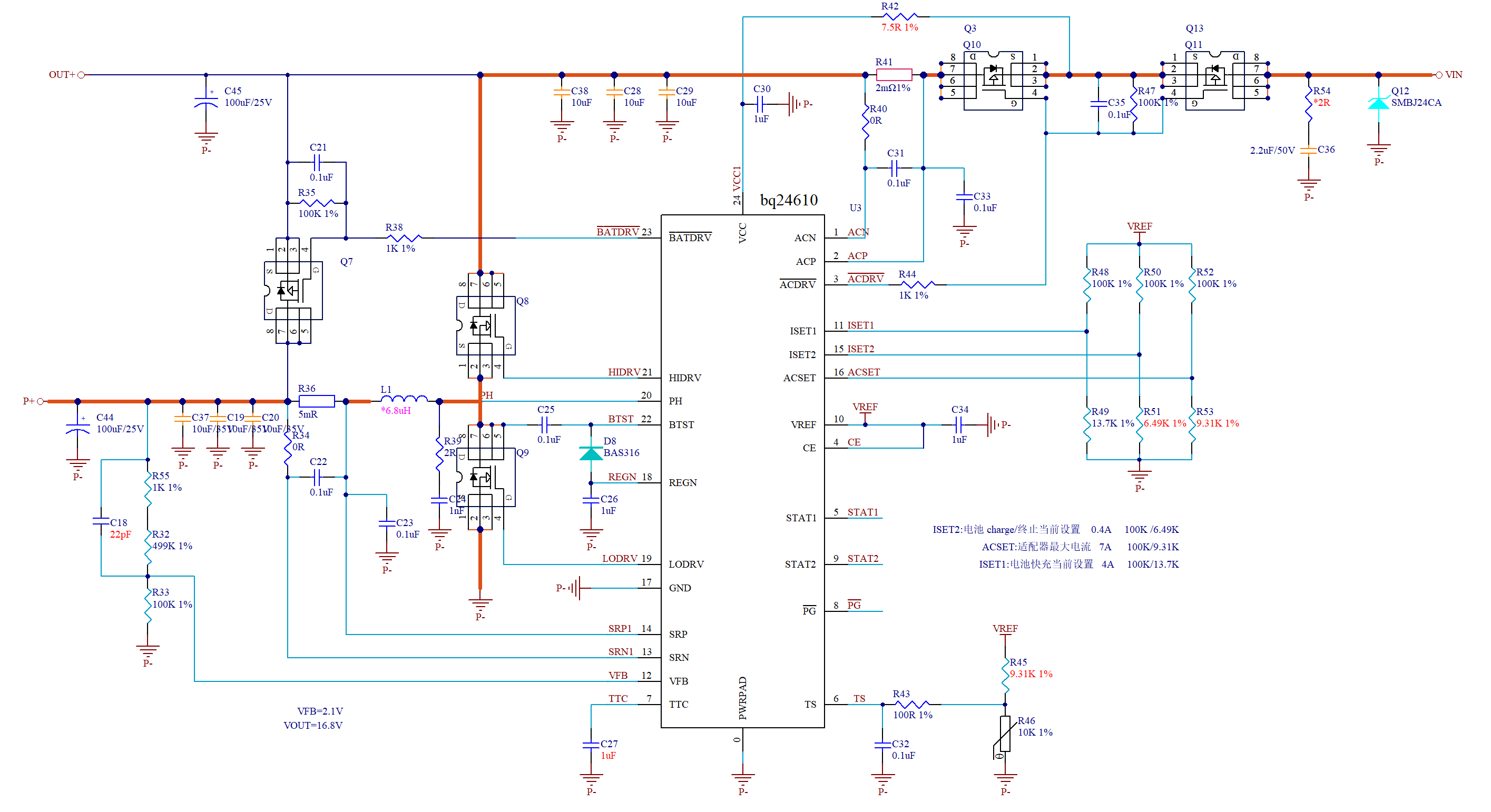Click the ISET2 charge current note line
Screen dimensions: 1491x812
[1055, 530]
